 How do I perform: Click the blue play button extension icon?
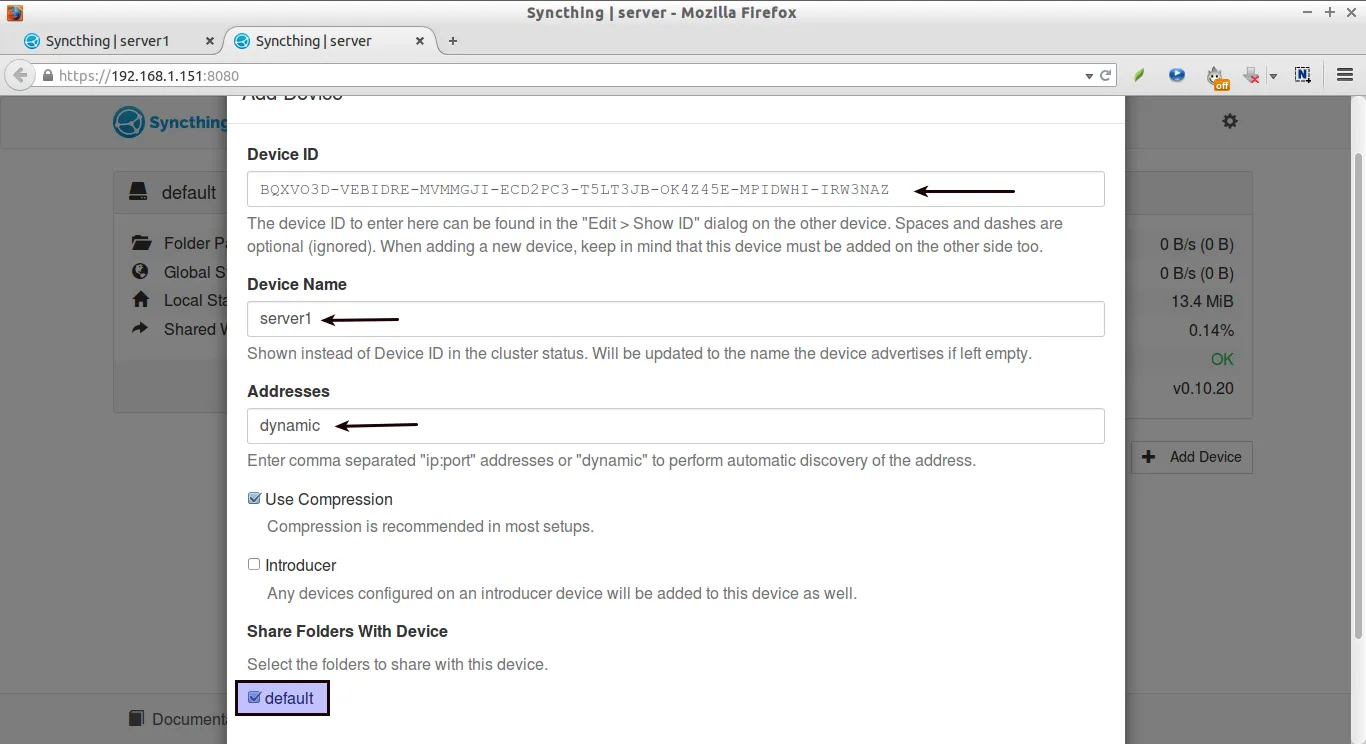click(1177, 75)
